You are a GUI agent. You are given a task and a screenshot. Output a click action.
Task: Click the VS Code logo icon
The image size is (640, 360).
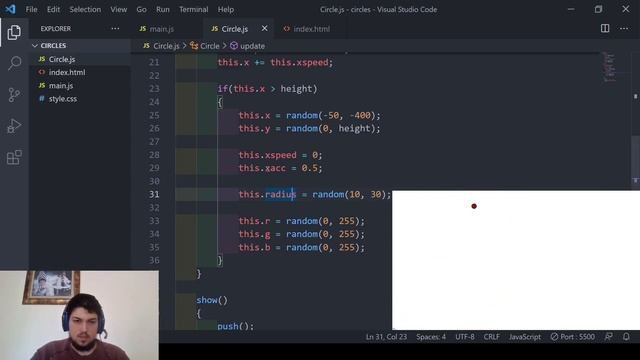(10, 9)
